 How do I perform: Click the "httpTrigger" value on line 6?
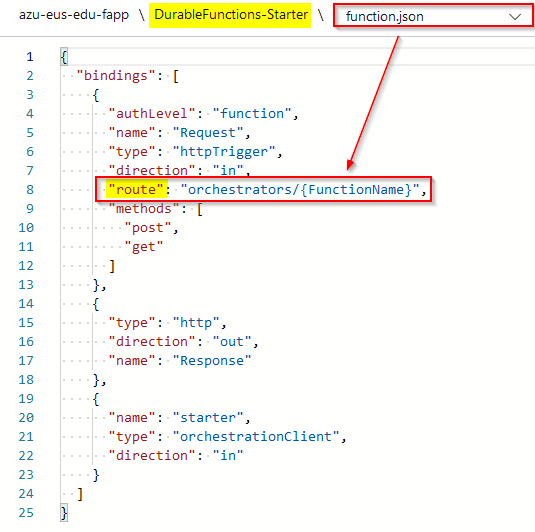224,152
